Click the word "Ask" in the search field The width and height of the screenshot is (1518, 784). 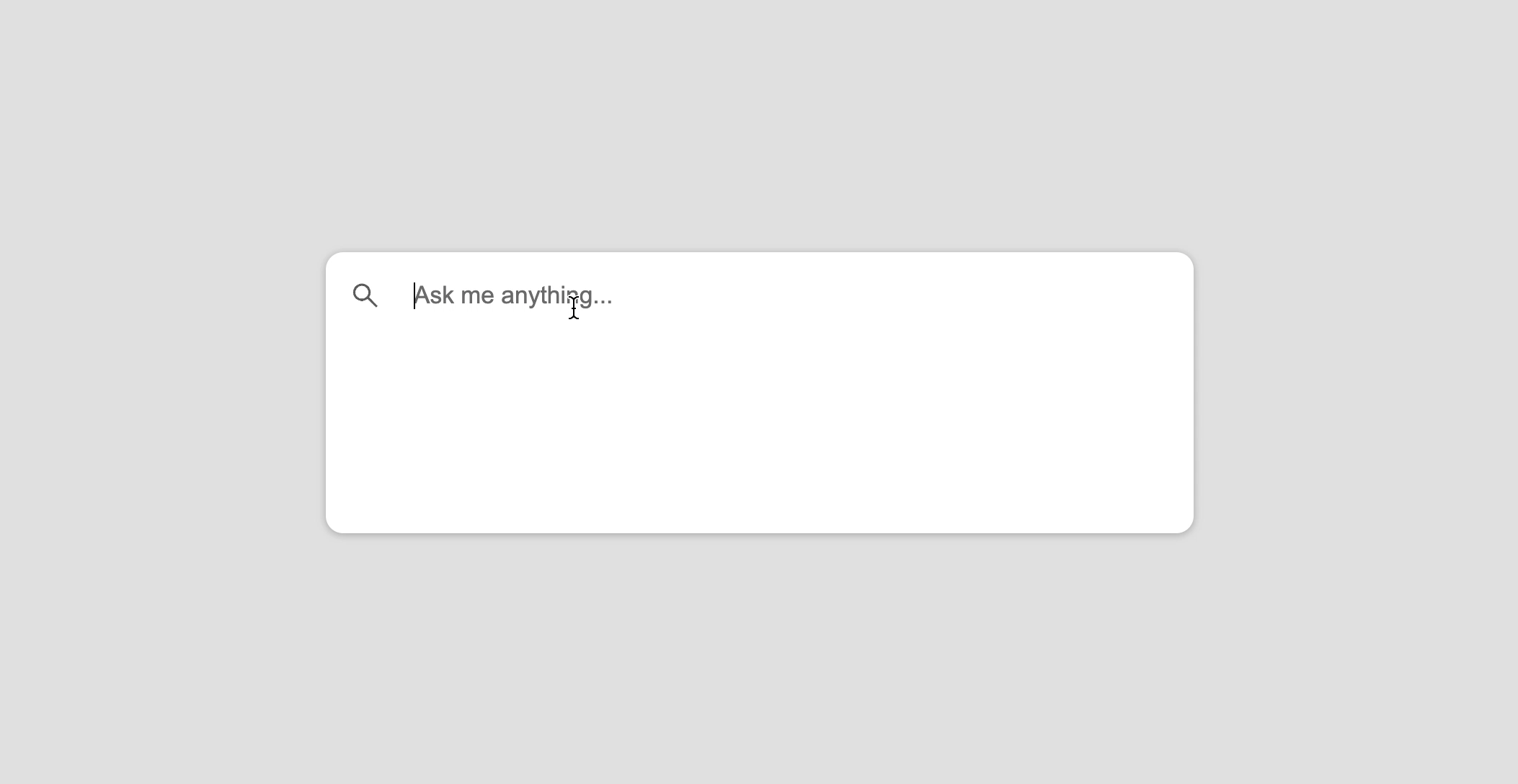point(434,295)
